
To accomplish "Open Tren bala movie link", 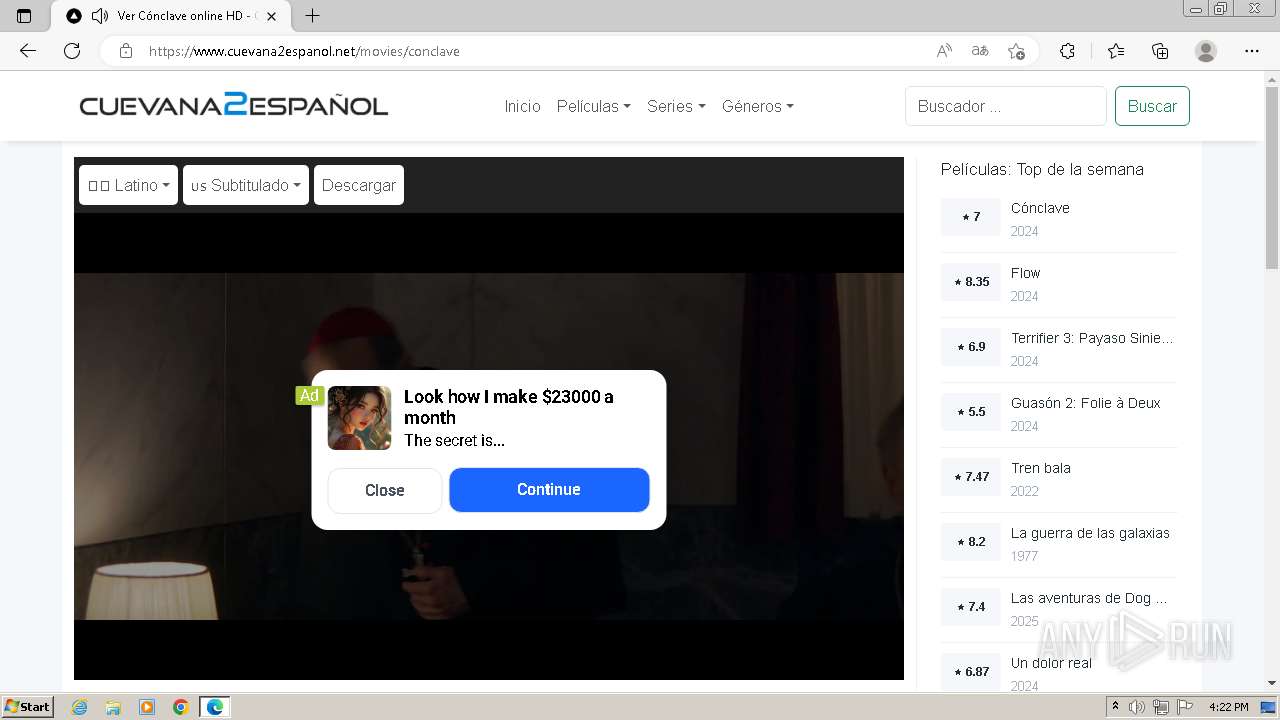I will tap(1040, 468).
